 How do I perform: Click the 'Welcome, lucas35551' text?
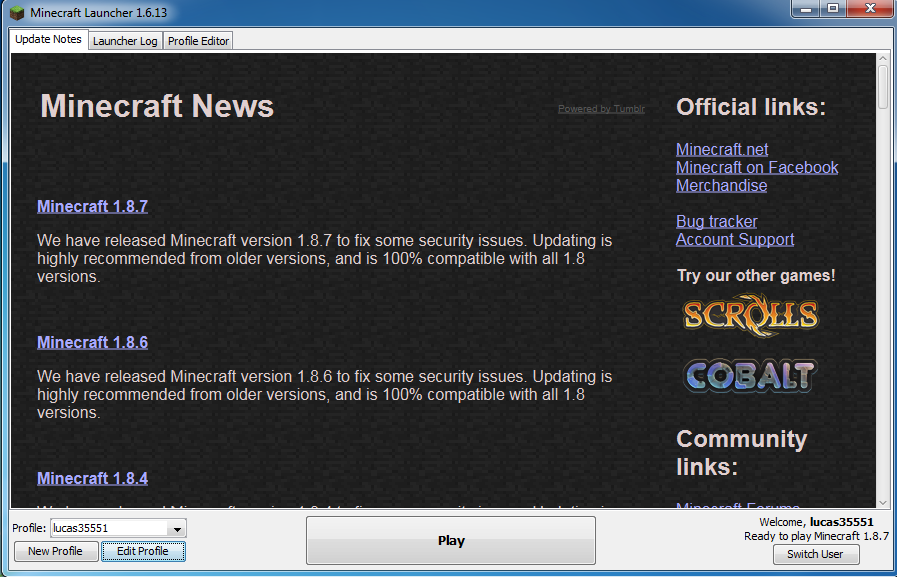816,522
